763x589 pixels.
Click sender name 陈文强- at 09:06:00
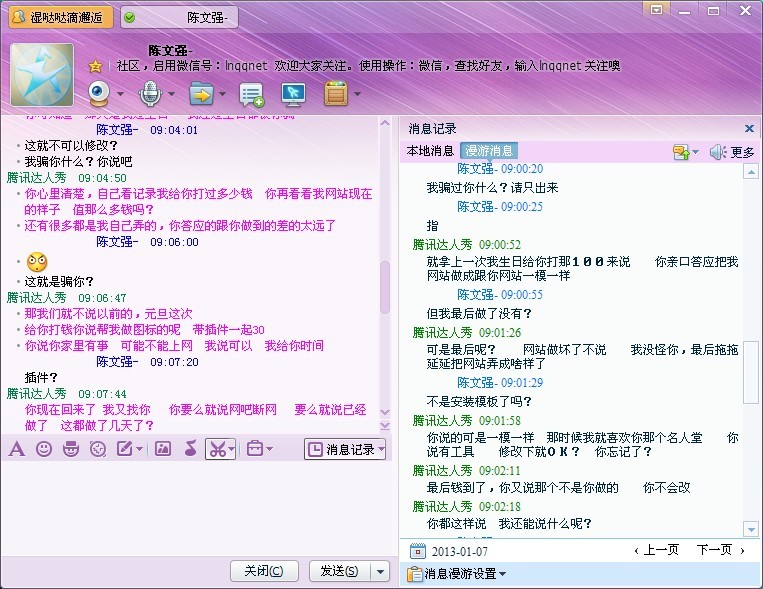pyautogui.click(x=117, y=242)
